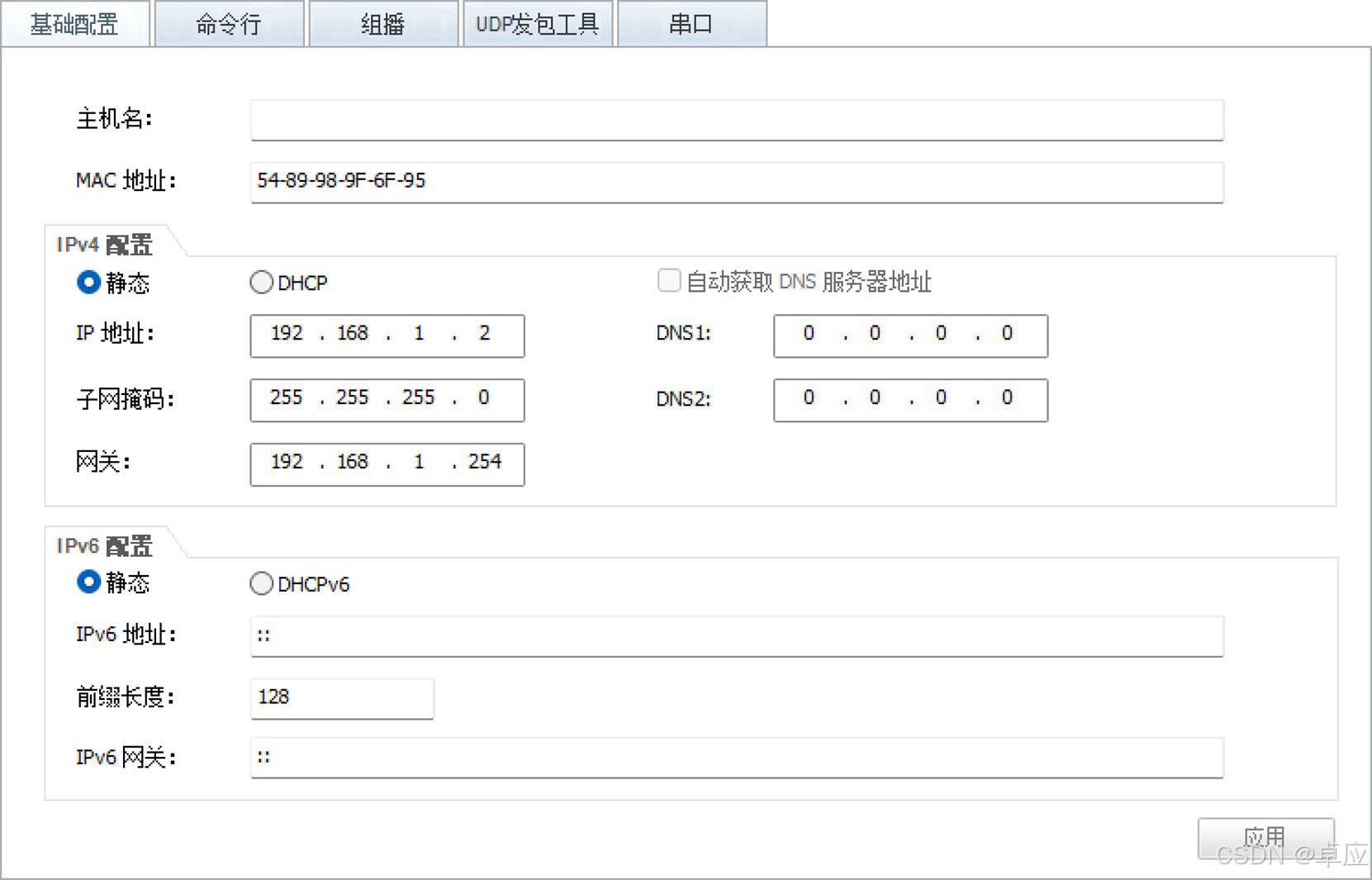Image resolution: width=1372 pixels, height=880 pixels.
Task: Click the IPv6 地址 input field
Action: click(737, 636)
